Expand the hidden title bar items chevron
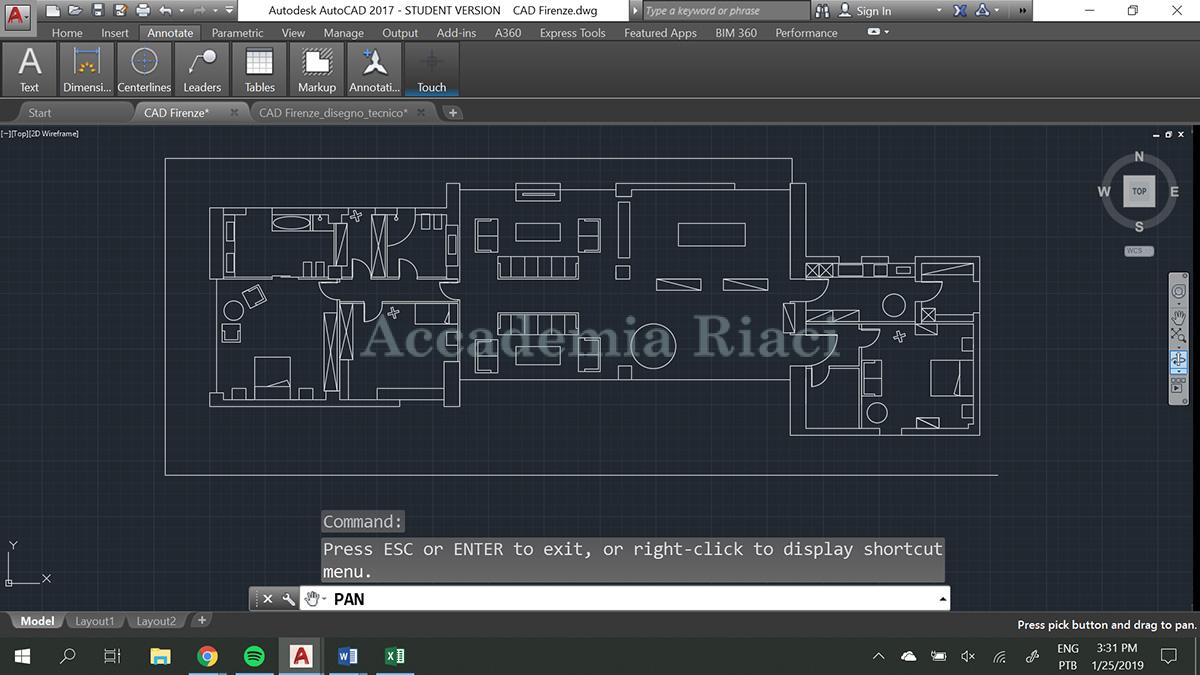The height and width of the screenshot is (675, 1200). 1023,11
